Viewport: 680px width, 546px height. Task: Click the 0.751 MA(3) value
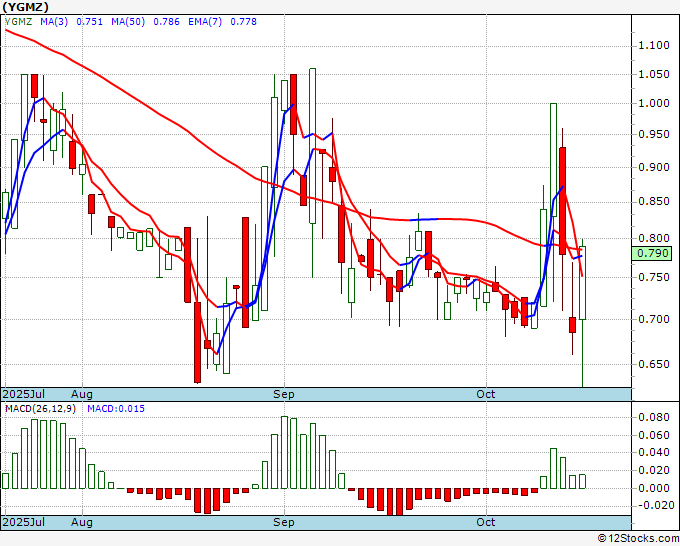tap(90, 22)
